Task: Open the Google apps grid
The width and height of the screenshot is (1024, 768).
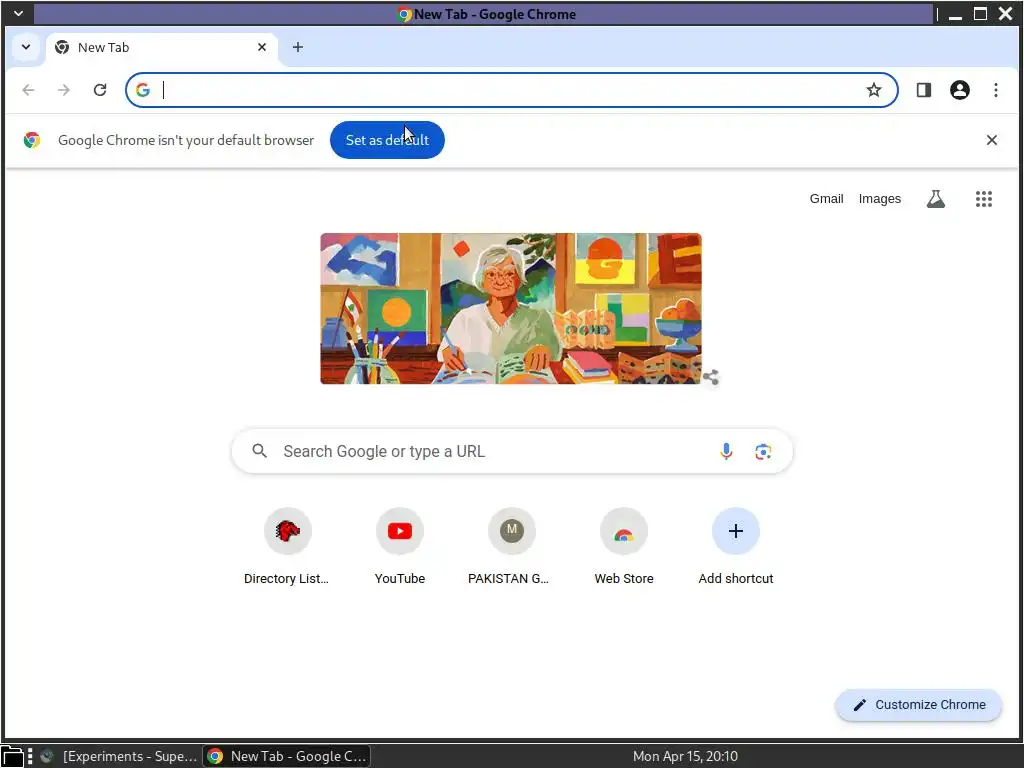Action: point(984,199)
